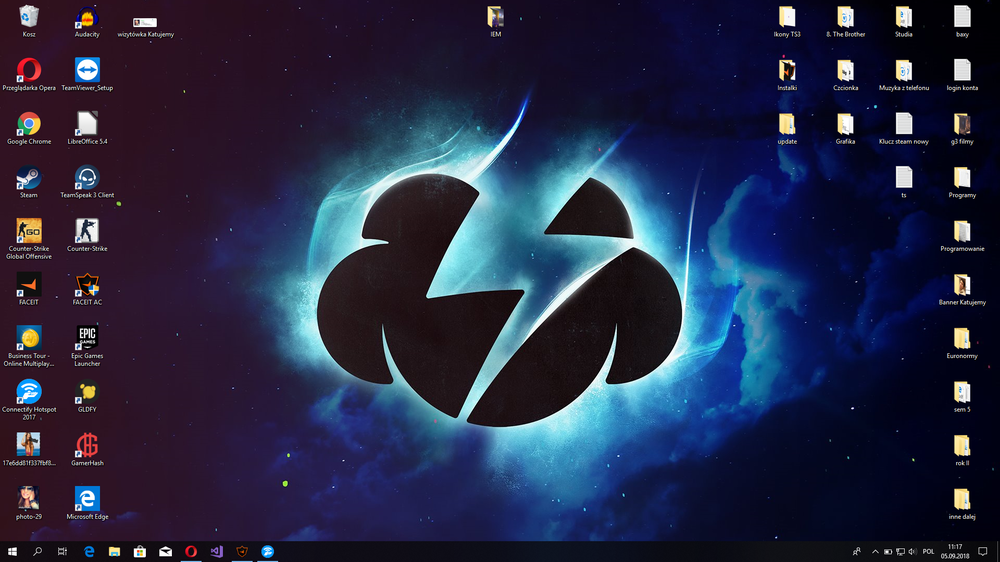Screen dimensions: 1000x562
Task: Select the Euronormy folder
Action: [x=962, y=343]
